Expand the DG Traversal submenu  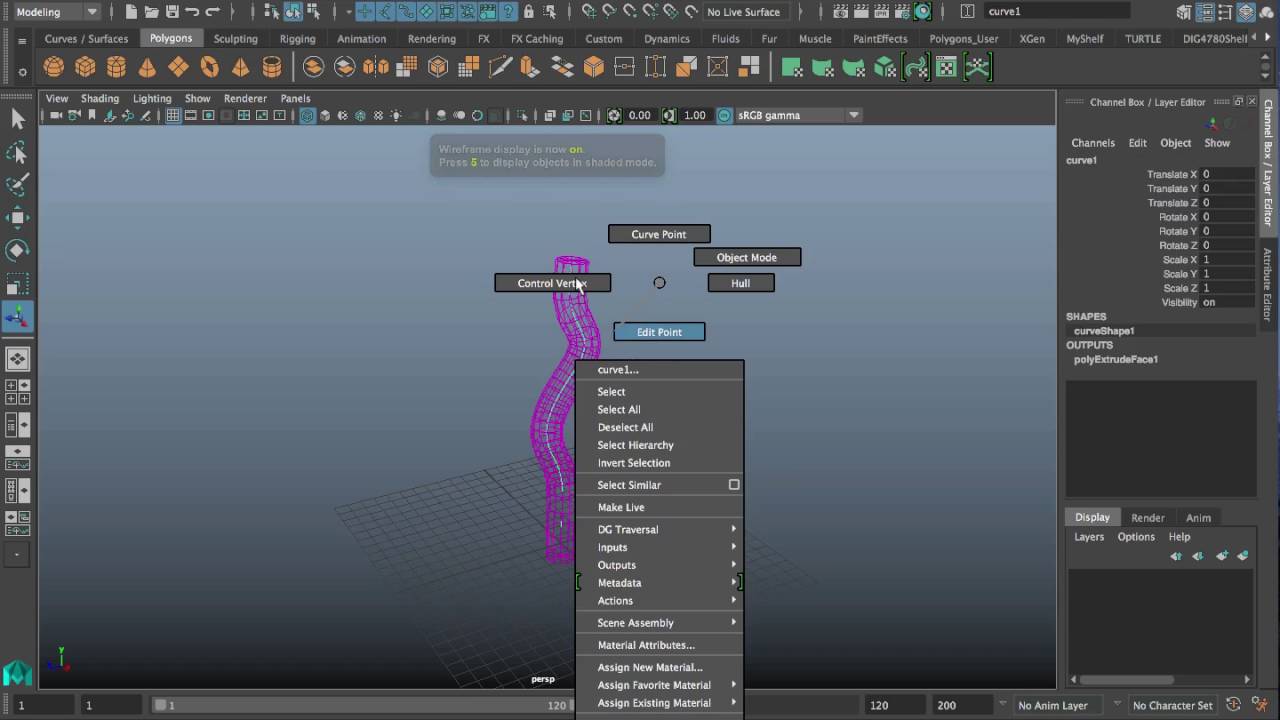click(660, 530)
